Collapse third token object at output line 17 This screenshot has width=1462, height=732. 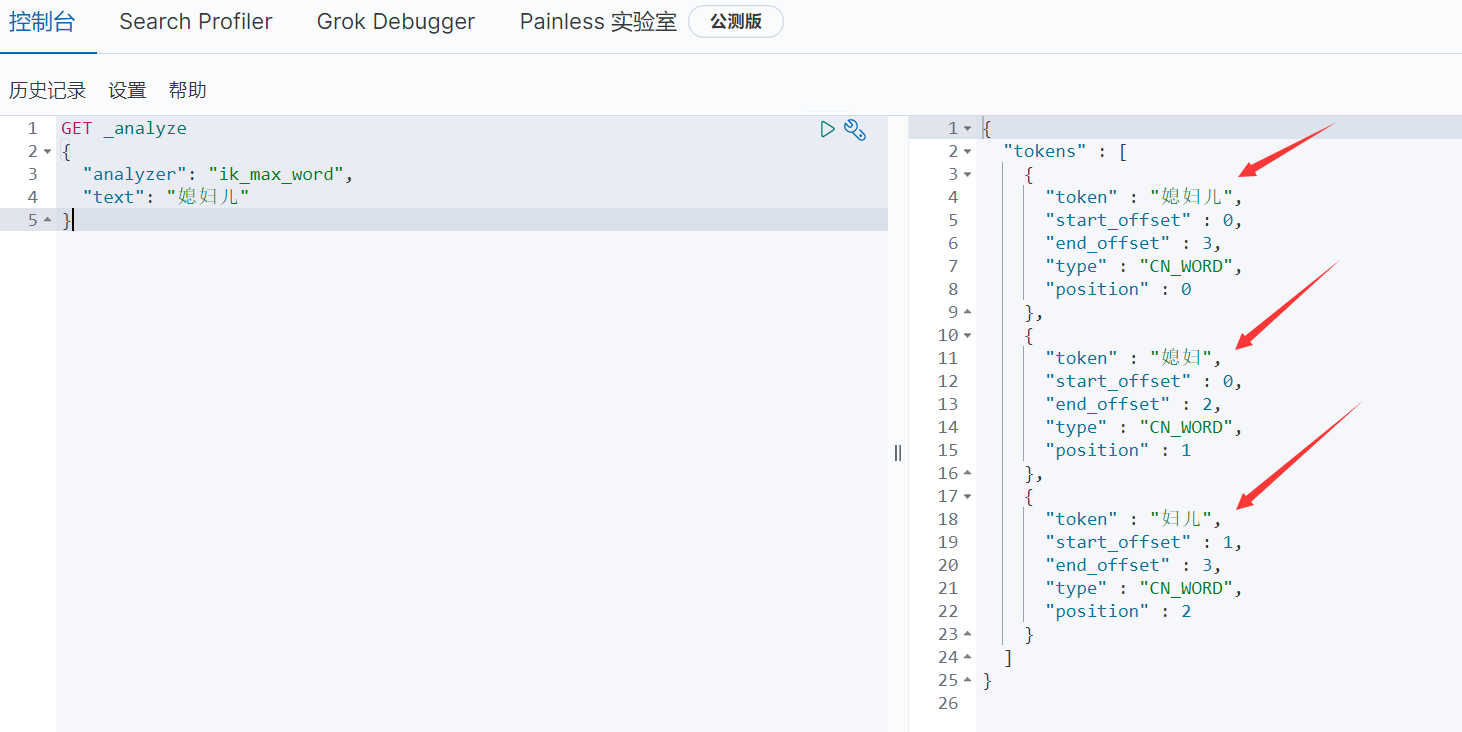(x=967, y=496)
